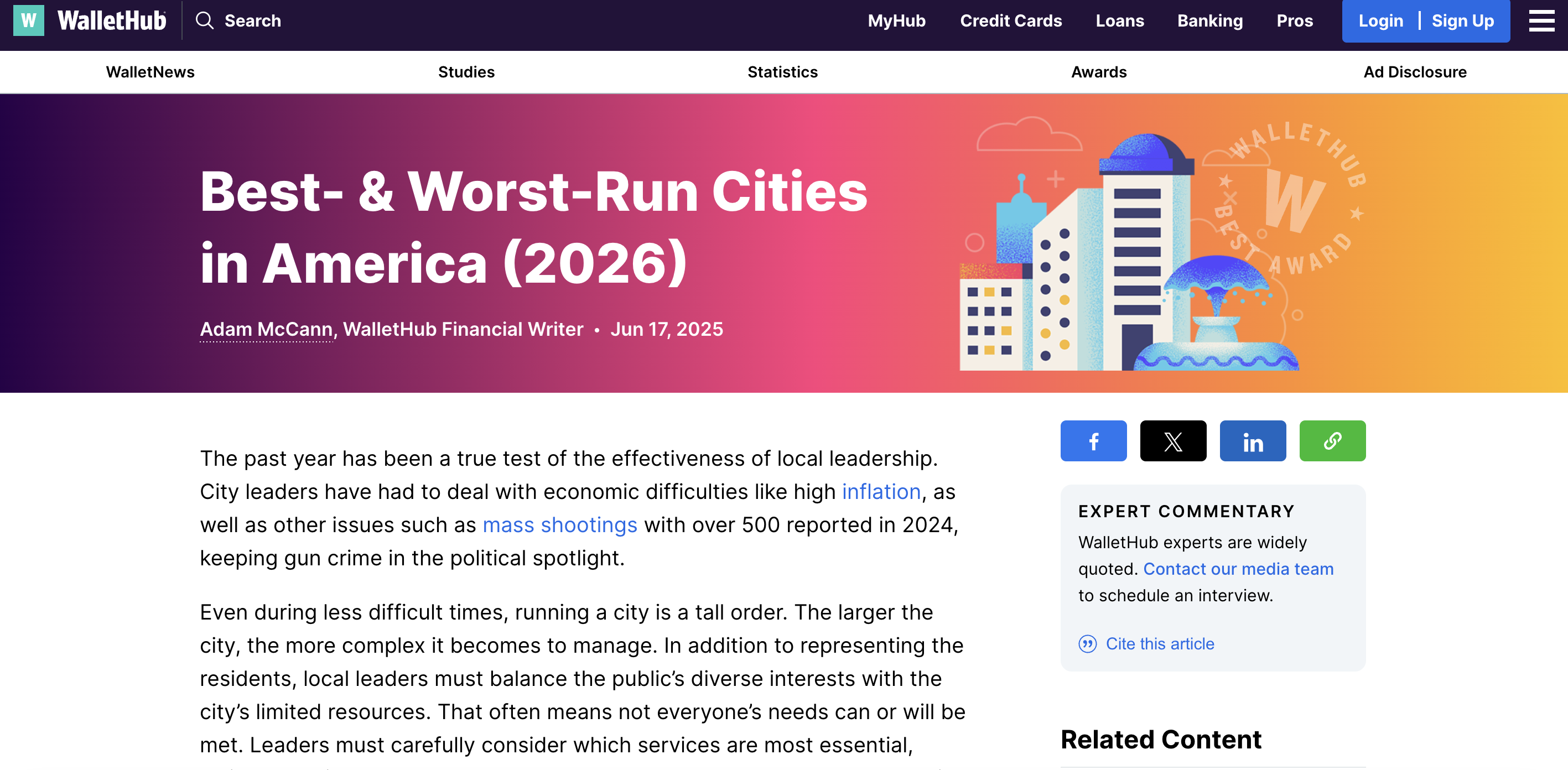Follow the mass shootings link
1568x770 pixels.
[x=559, y=525]
